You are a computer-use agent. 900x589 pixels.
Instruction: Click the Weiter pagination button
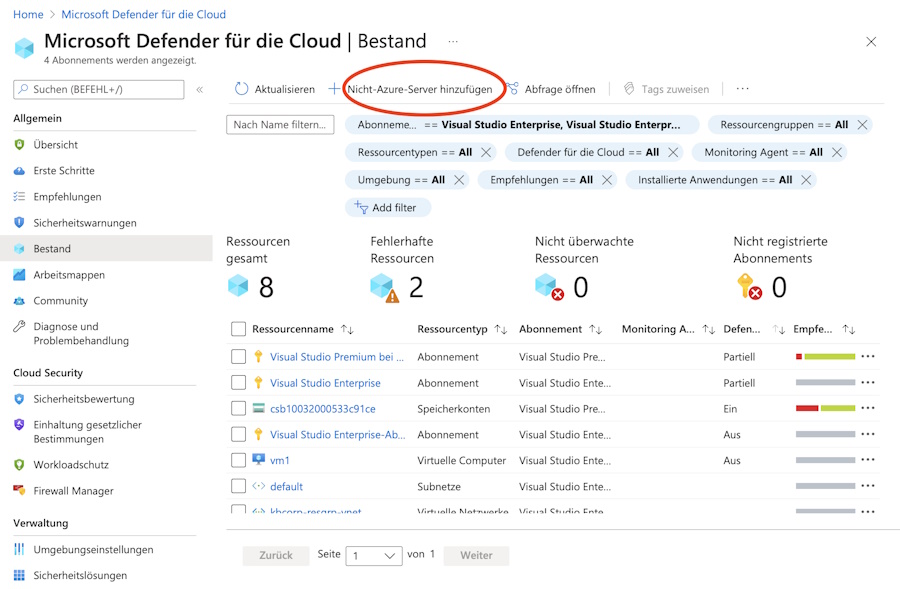[476, 555]
